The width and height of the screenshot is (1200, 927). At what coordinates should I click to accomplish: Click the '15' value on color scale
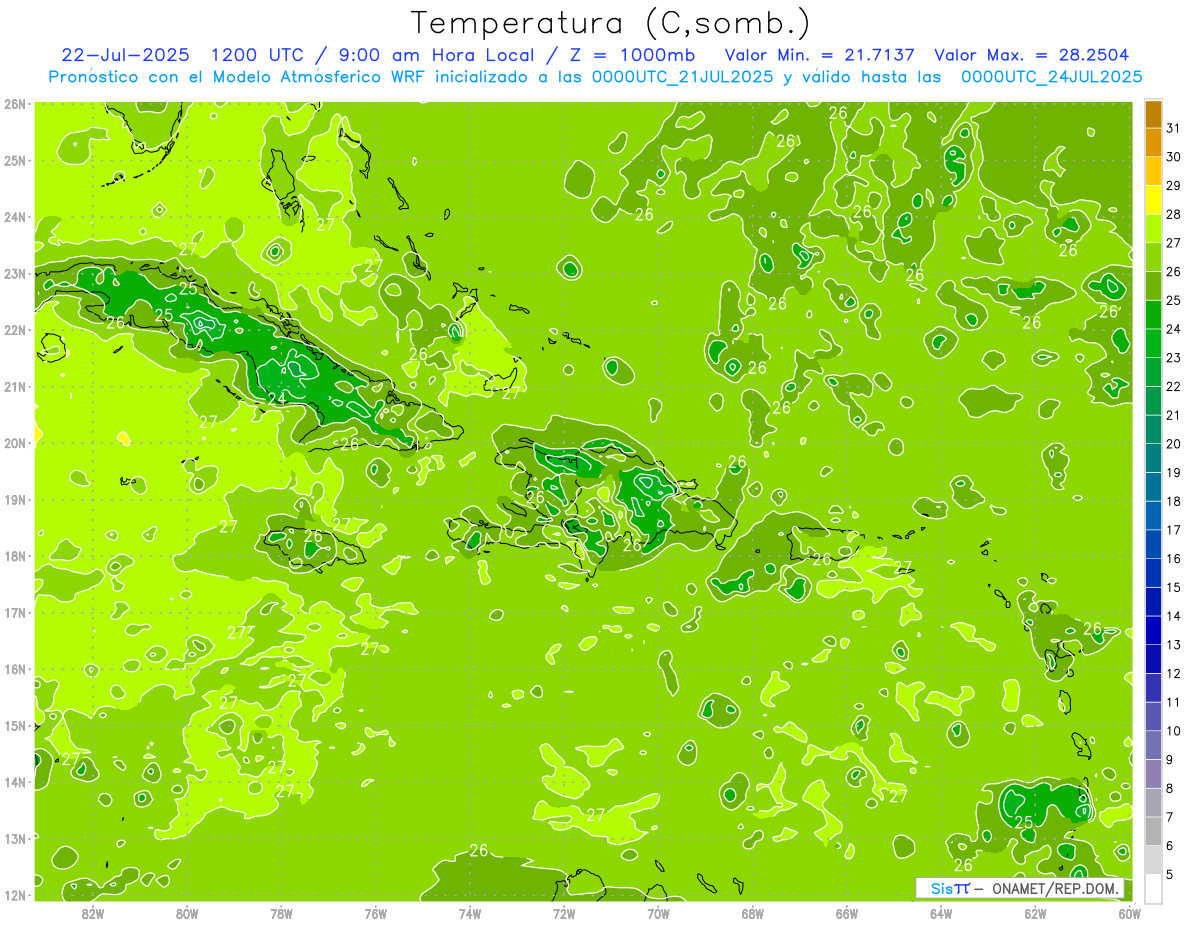[1174, 587]
